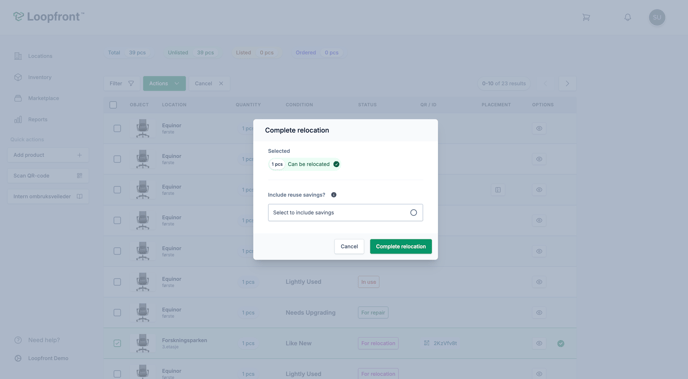Click the Loopfront Demo gear icon
This screenshot has height=379, width=688.
18,358
